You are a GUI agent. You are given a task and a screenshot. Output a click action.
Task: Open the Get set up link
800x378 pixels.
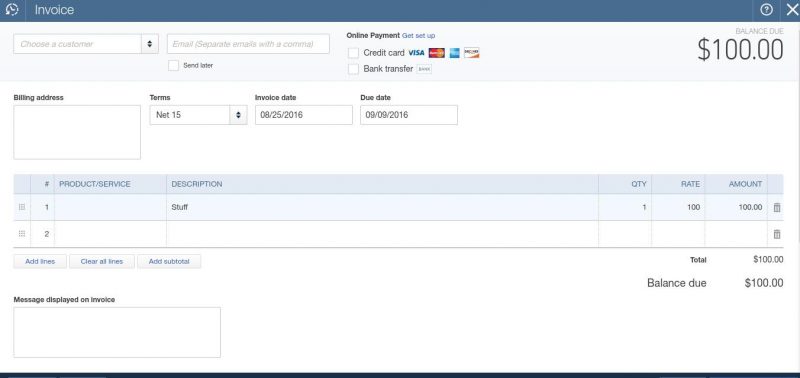(418, 36)
